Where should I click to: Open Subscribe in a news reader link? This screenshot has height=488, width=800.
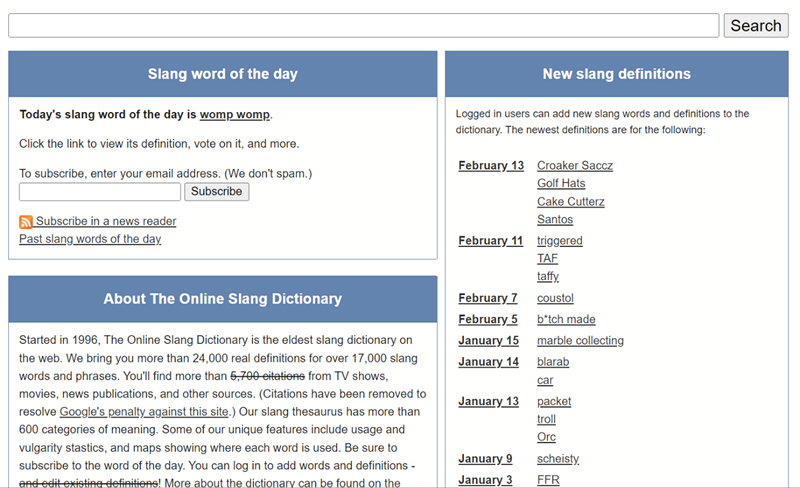click(x=106, y=222)
